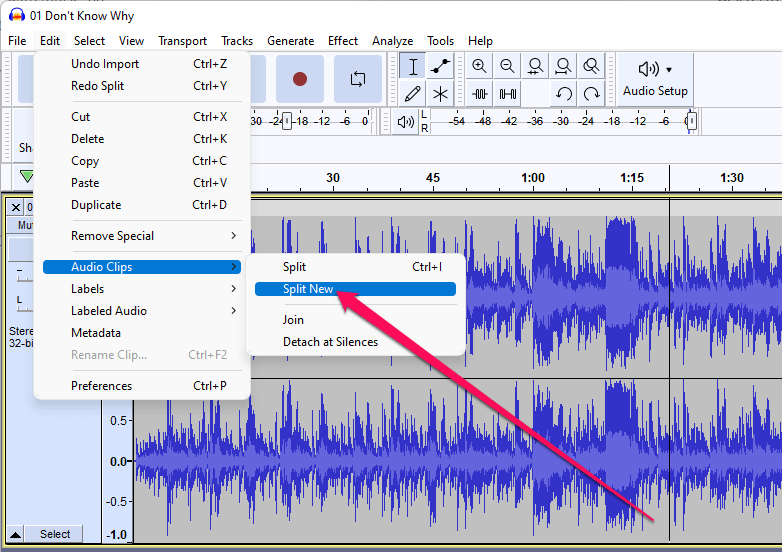
Task: Collapse the track using bottom-left arrow
Action: coord(15,535)
